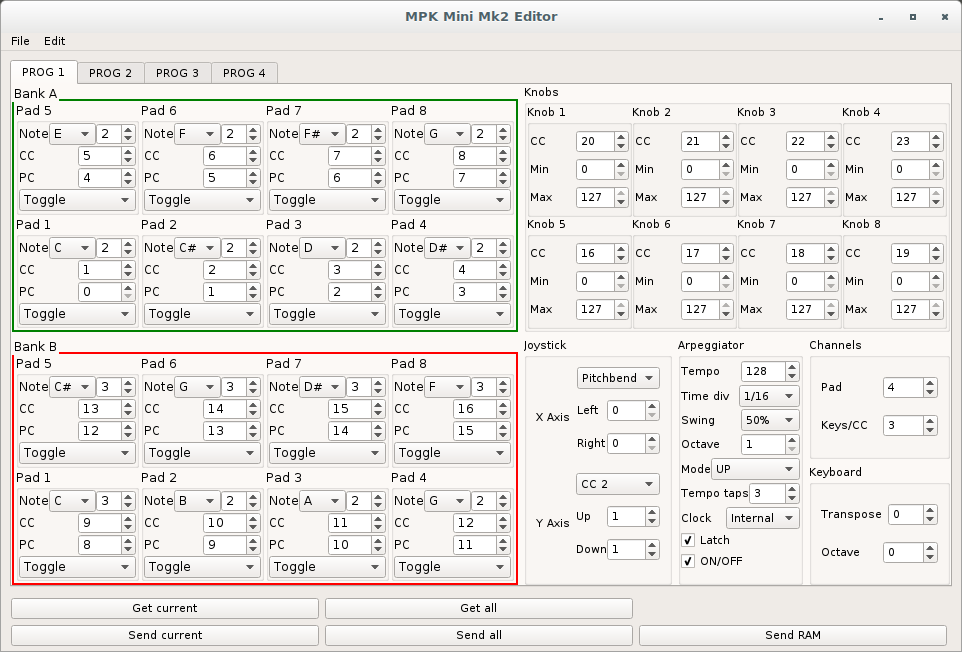Open Bank B Pad 4 Toggle mode dropdown
This screenshot has height=652, width=962.
(x=452, y=567)
